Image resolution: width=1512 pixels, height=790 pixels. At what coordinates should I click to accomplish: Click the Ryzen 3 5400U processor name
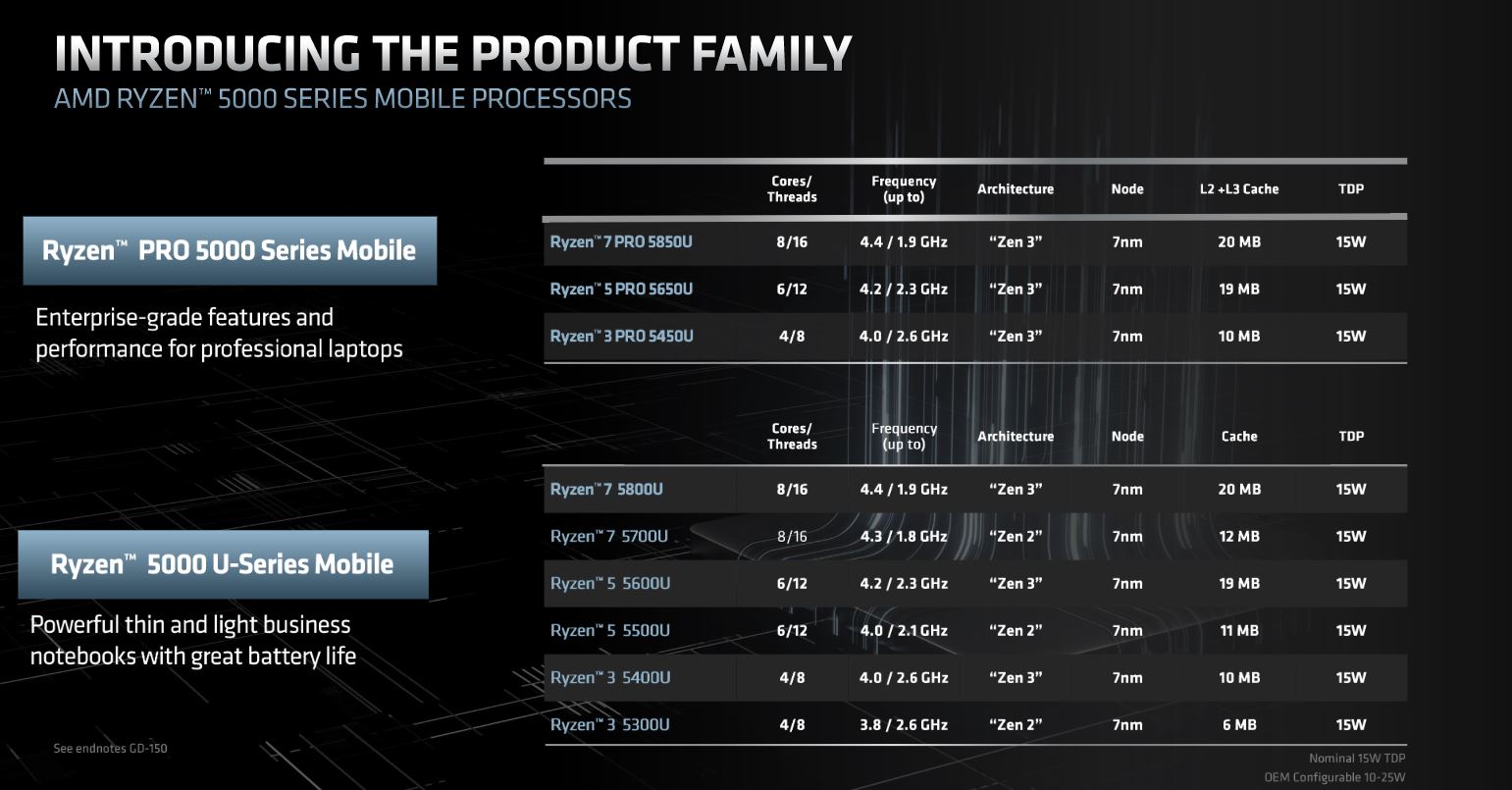coord(610,677)
